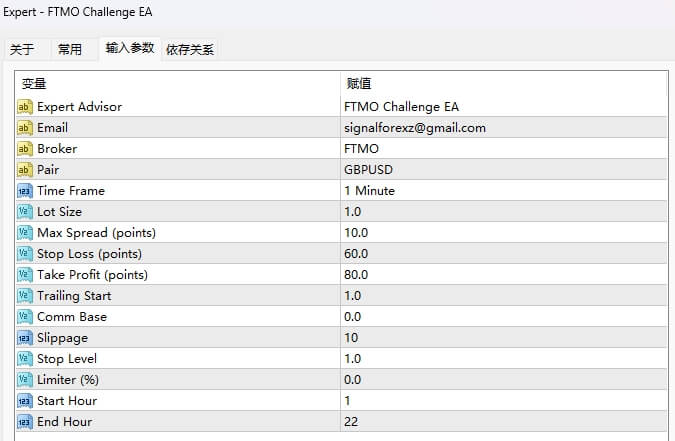Select the Trailing Start label
Image resolution: width=675 pixels, height=441 pixels.
pos(74,296)
